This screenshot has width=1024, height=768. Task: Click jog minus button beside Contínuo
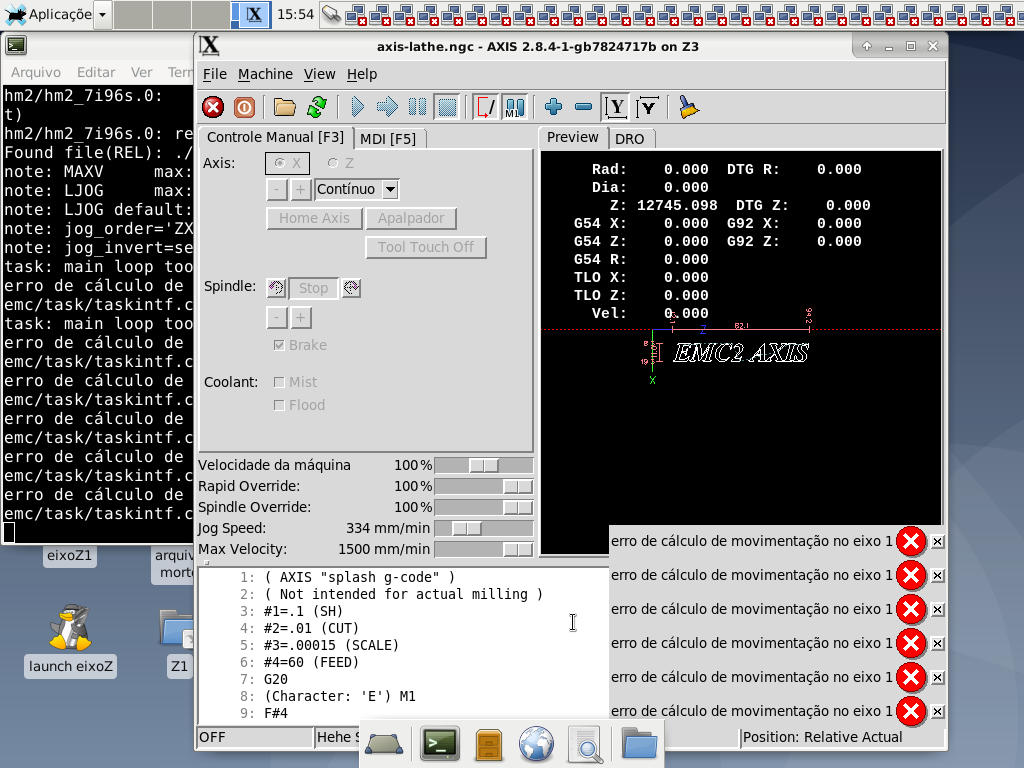click(x=277, y=189)
